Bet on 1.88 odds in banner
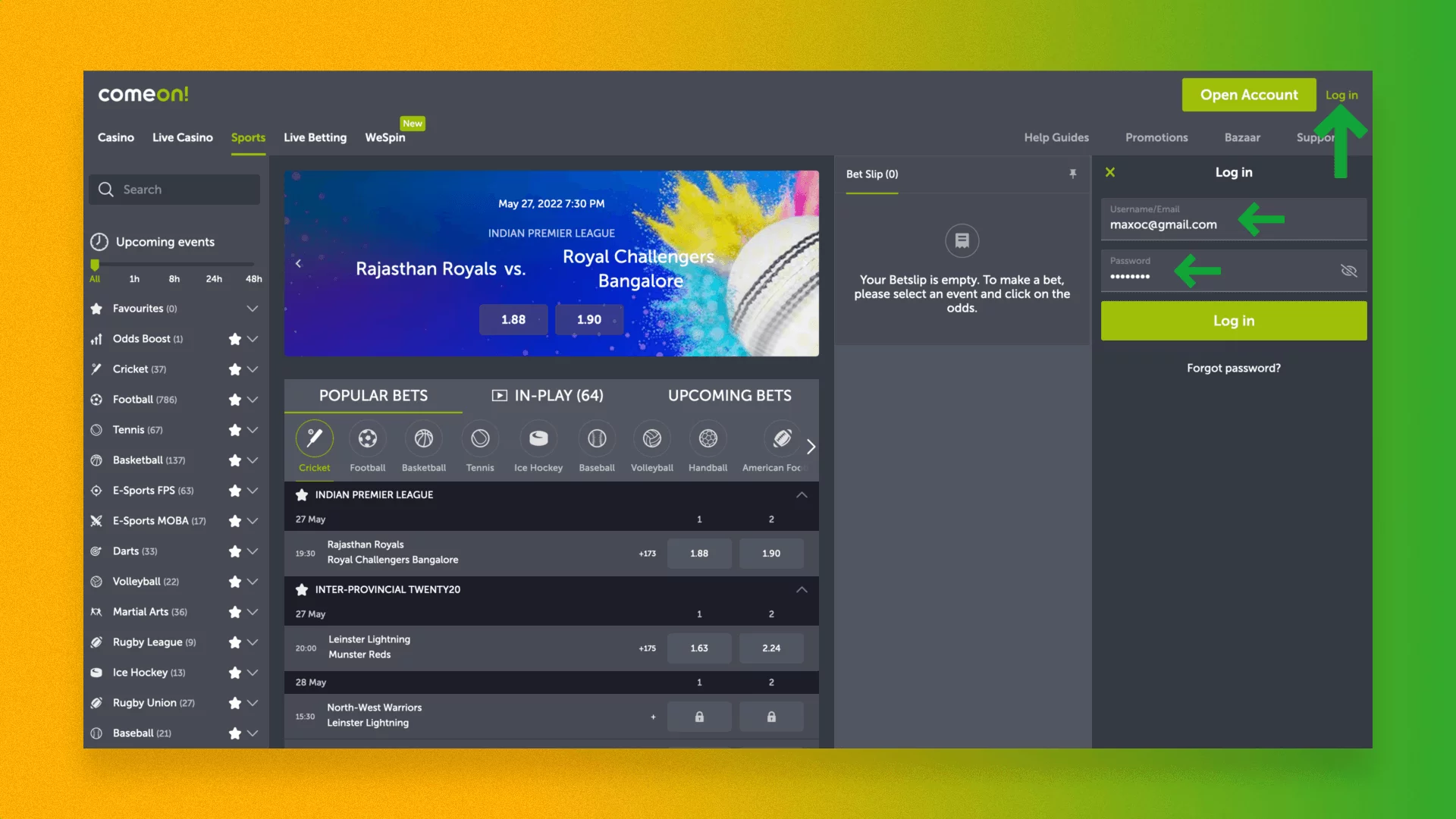This screenshot has height=819, width=1456. click(513, 319)
